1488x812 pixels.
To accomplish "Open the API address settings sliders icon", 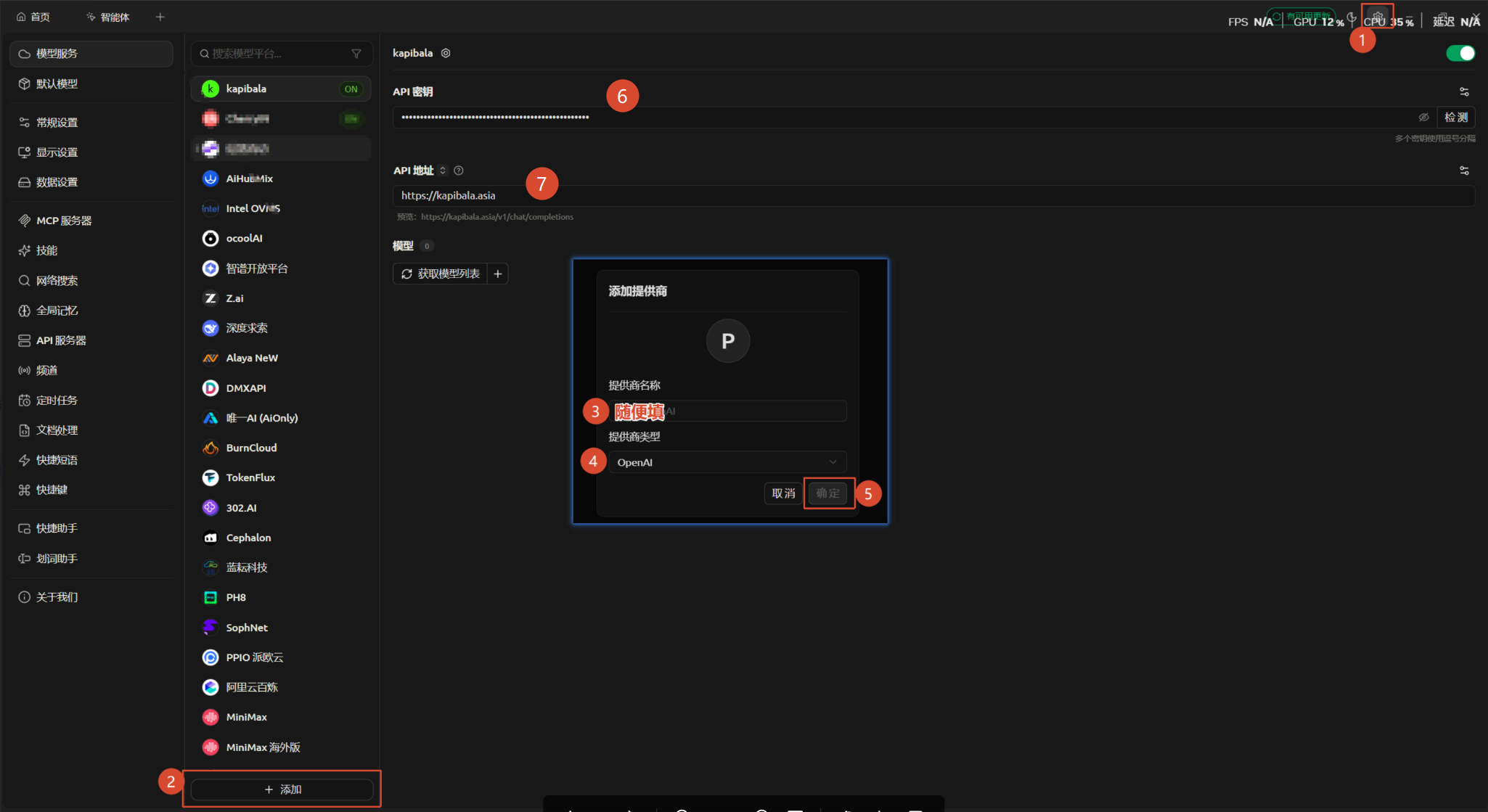I will pos(1464,171).
